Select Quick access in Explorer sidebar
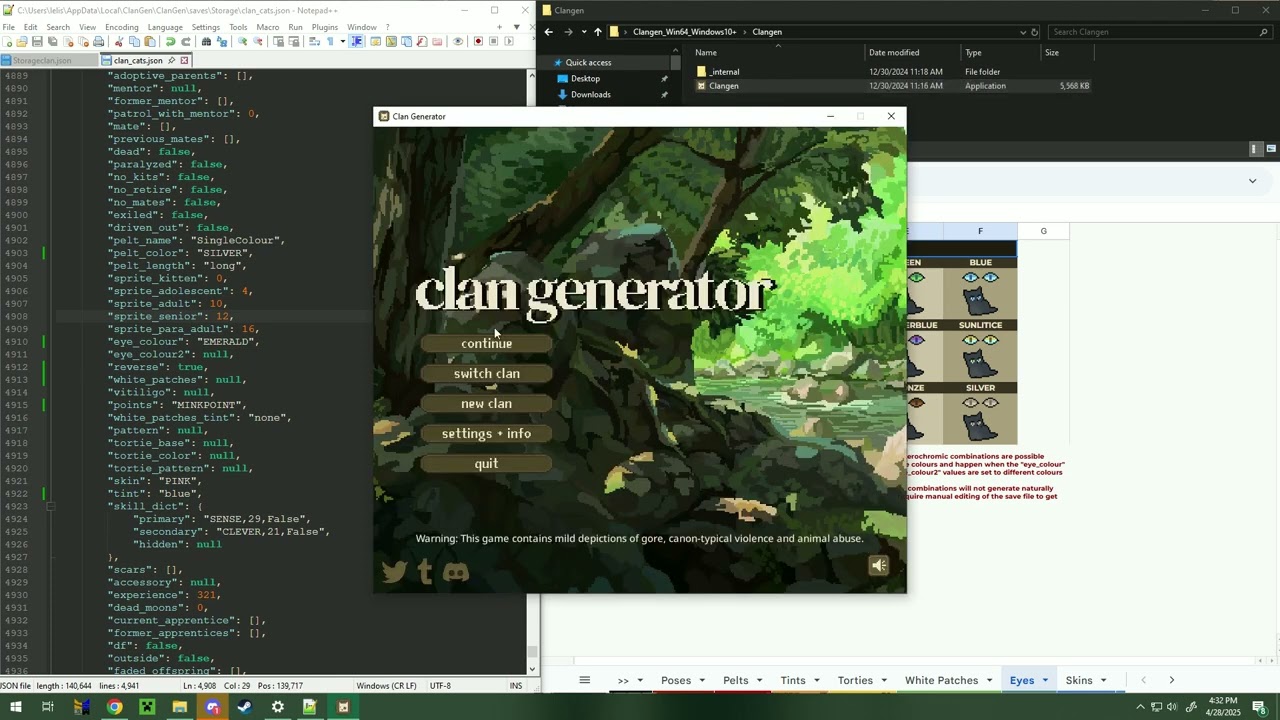 click(588, 62)
